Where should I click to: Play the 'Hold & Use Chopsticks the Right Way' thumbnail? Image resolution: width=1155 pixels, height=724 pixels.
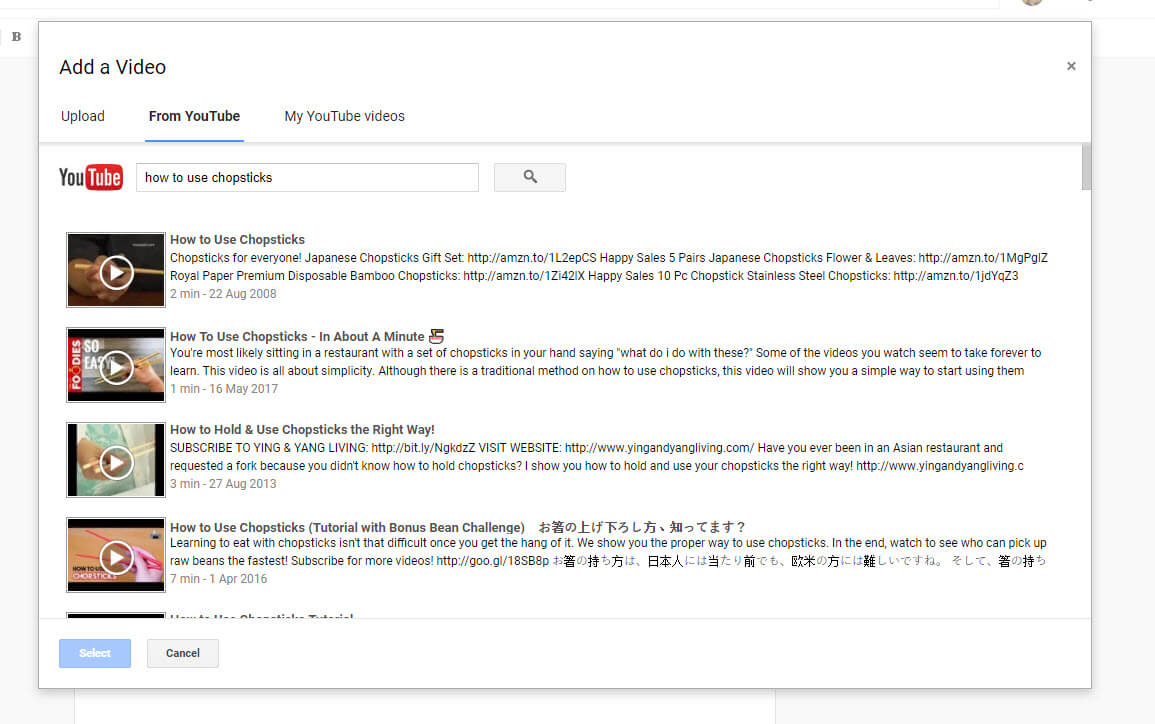pos(116,460)
